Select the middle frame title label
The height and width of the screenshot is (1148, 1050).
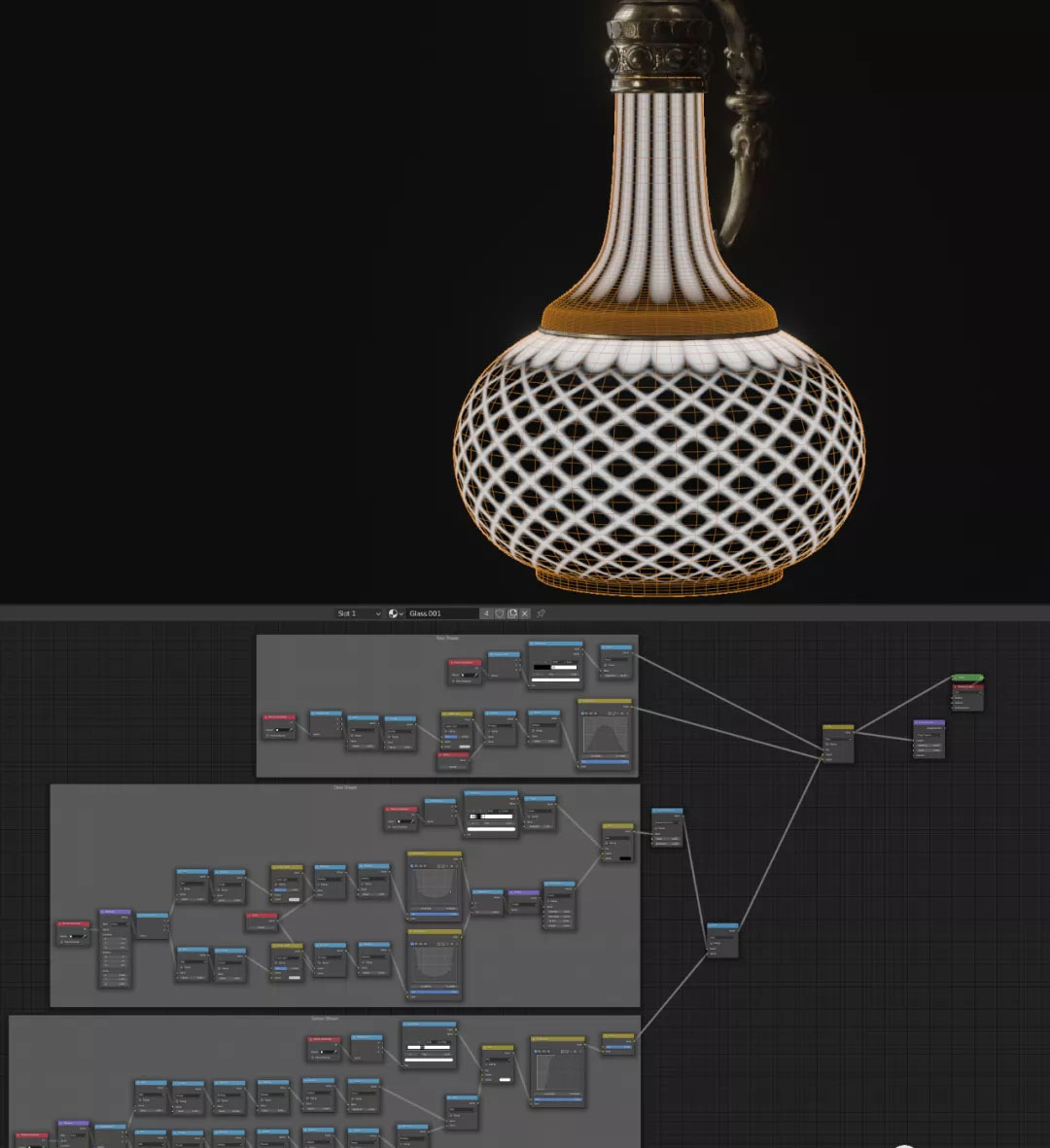(x=345, y=787)
